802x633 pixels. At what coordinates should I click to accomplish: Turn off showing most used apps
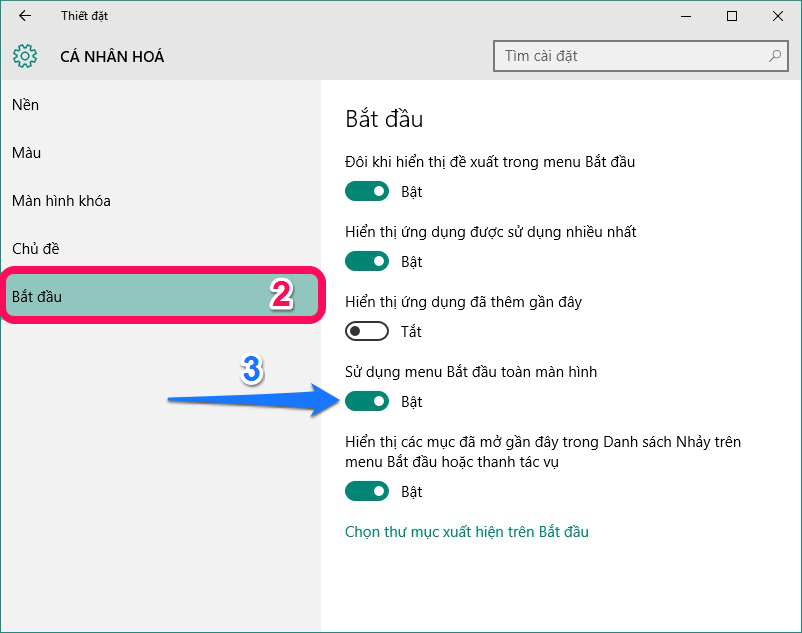click(x=367, y=261)
